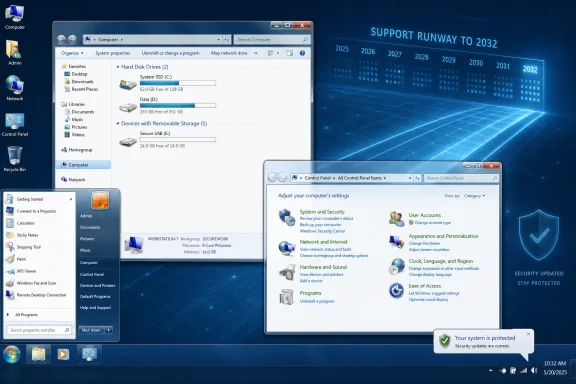Click the Hardware and Sound icon
This screenshot has height=384, width=576.
point(287,273)
